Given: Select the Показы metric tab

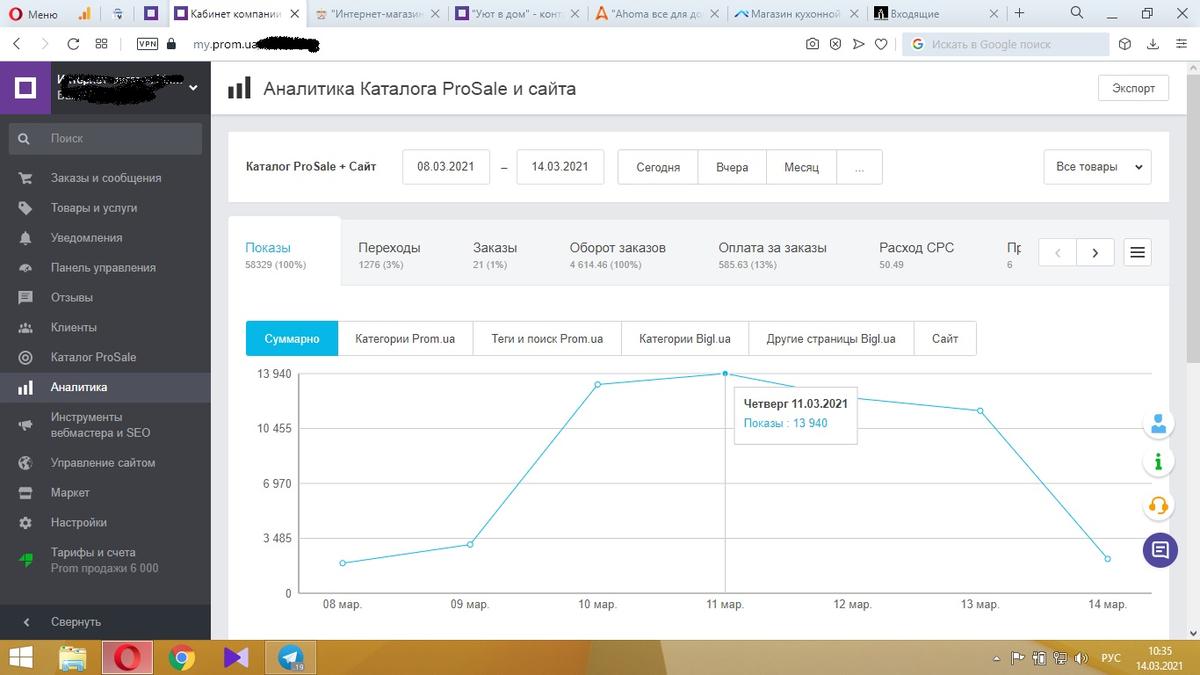Looking at the screenshot, I should click(x=284, y=254).
